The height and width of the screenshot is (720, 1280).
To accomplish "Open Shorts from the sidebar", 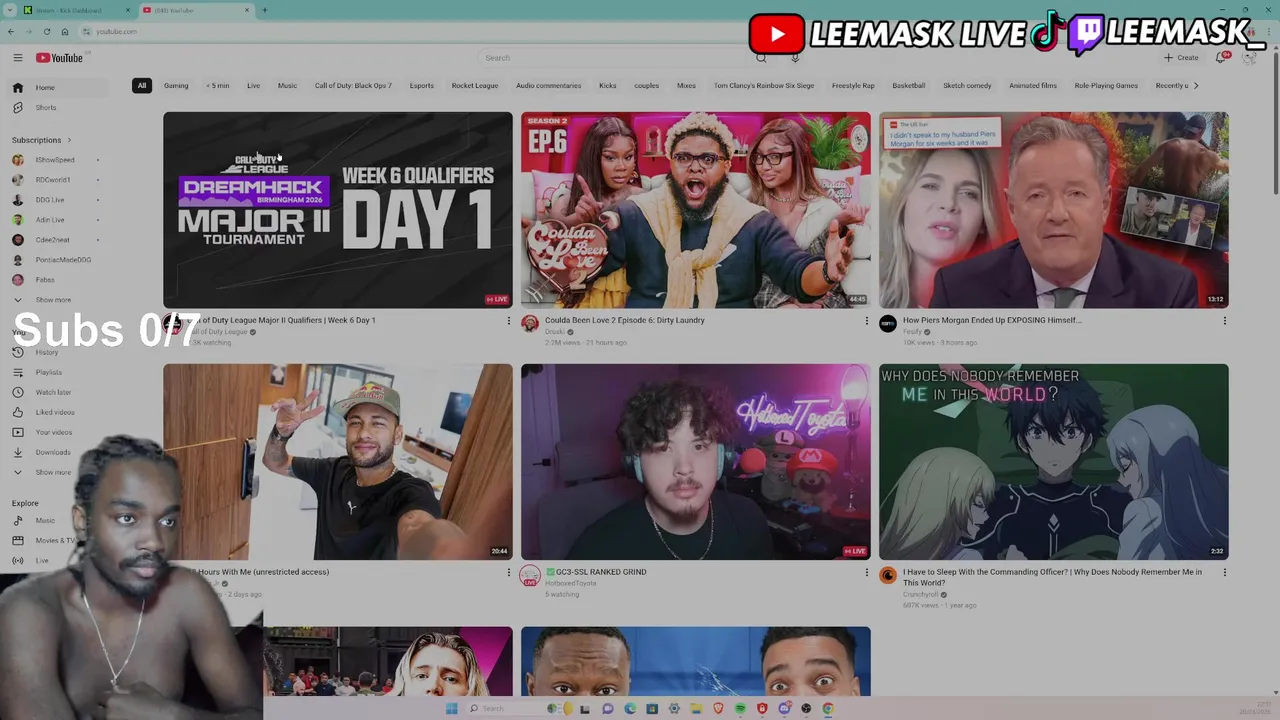I will click(x=60, y=108).
